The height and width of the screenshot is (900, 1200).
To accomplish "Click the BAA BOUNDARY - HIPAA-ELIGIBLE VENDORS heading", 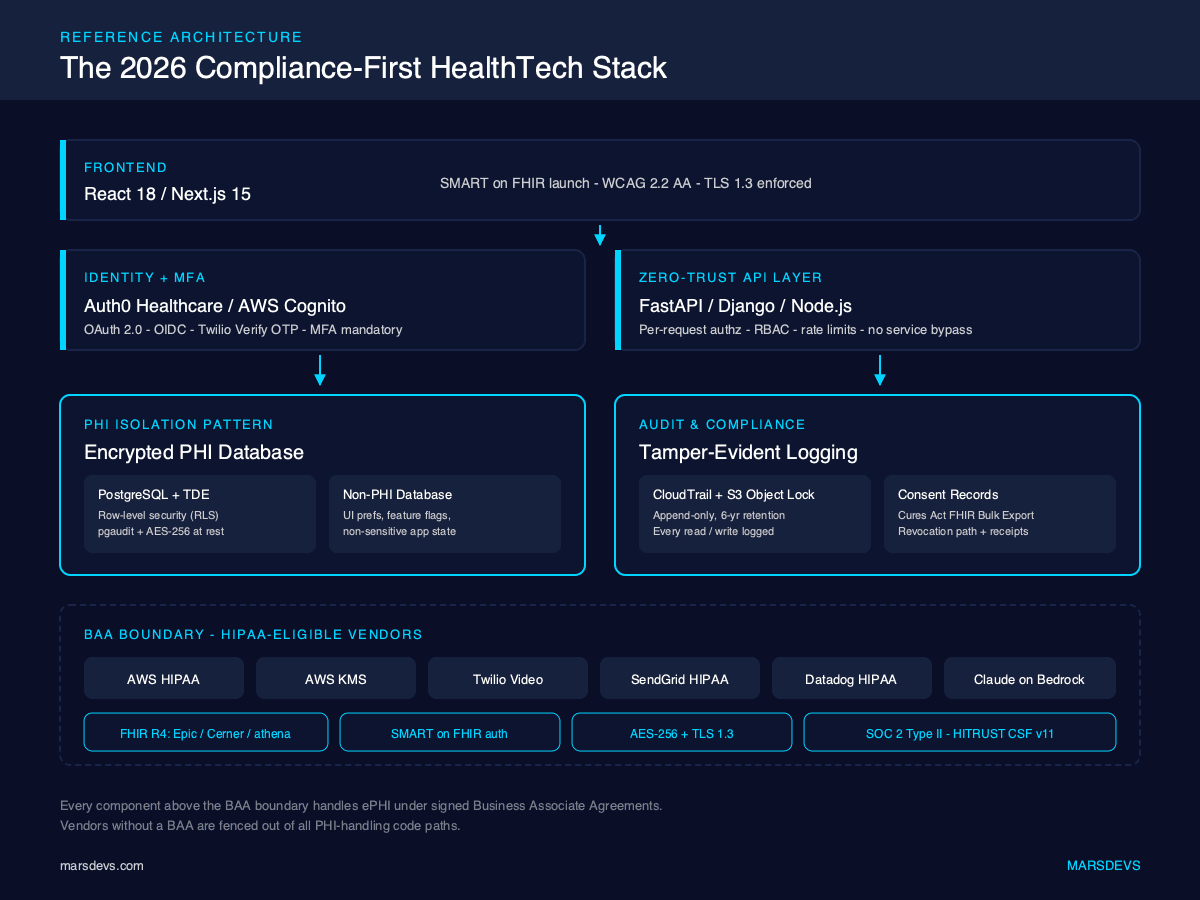I will pyautogui.click(x=253, y=634).
